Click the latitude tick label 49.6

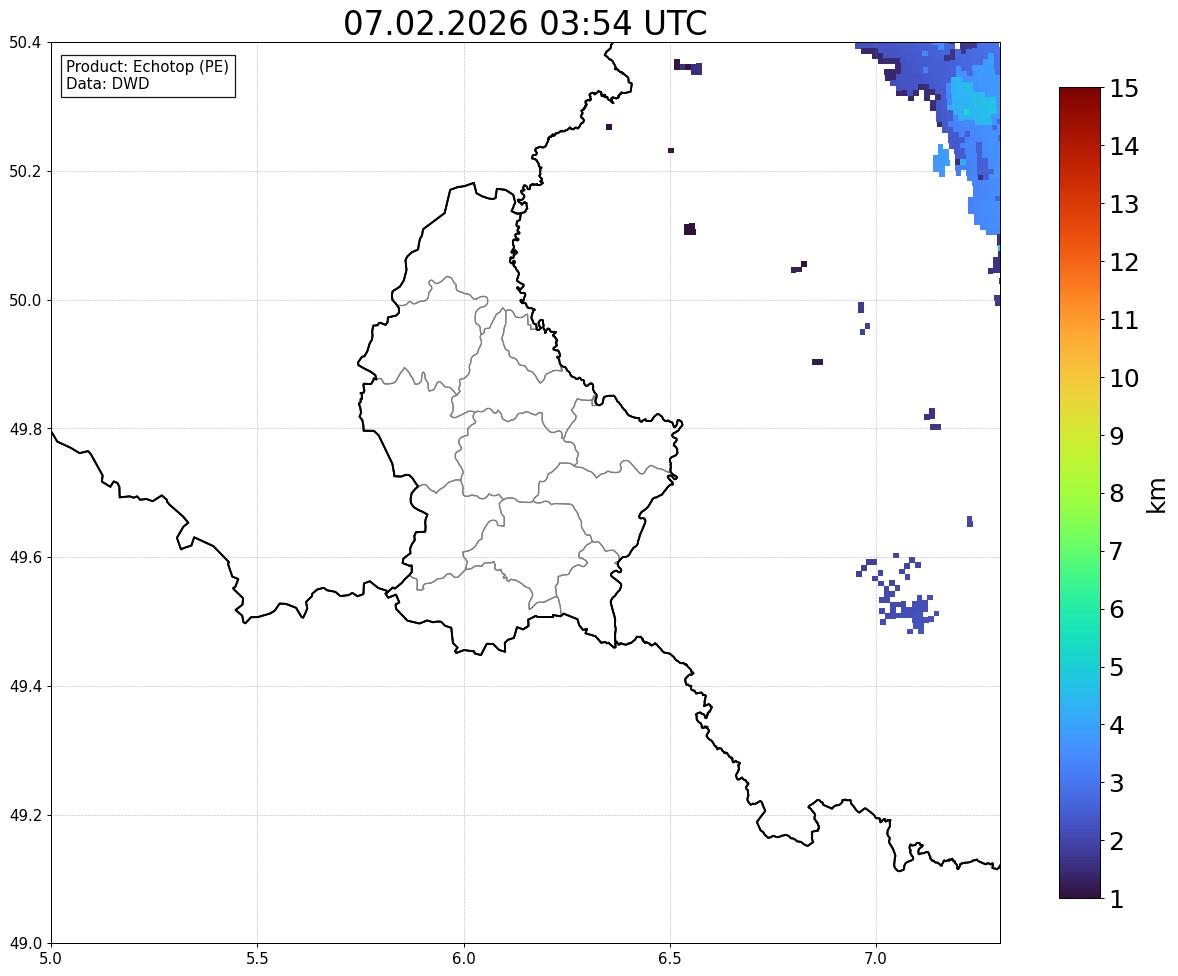[x=25, y=557]
